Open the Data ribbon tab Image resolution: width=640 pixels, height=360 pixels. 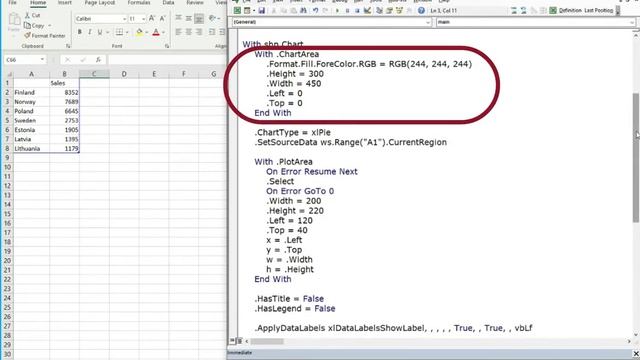click(168, 3)
